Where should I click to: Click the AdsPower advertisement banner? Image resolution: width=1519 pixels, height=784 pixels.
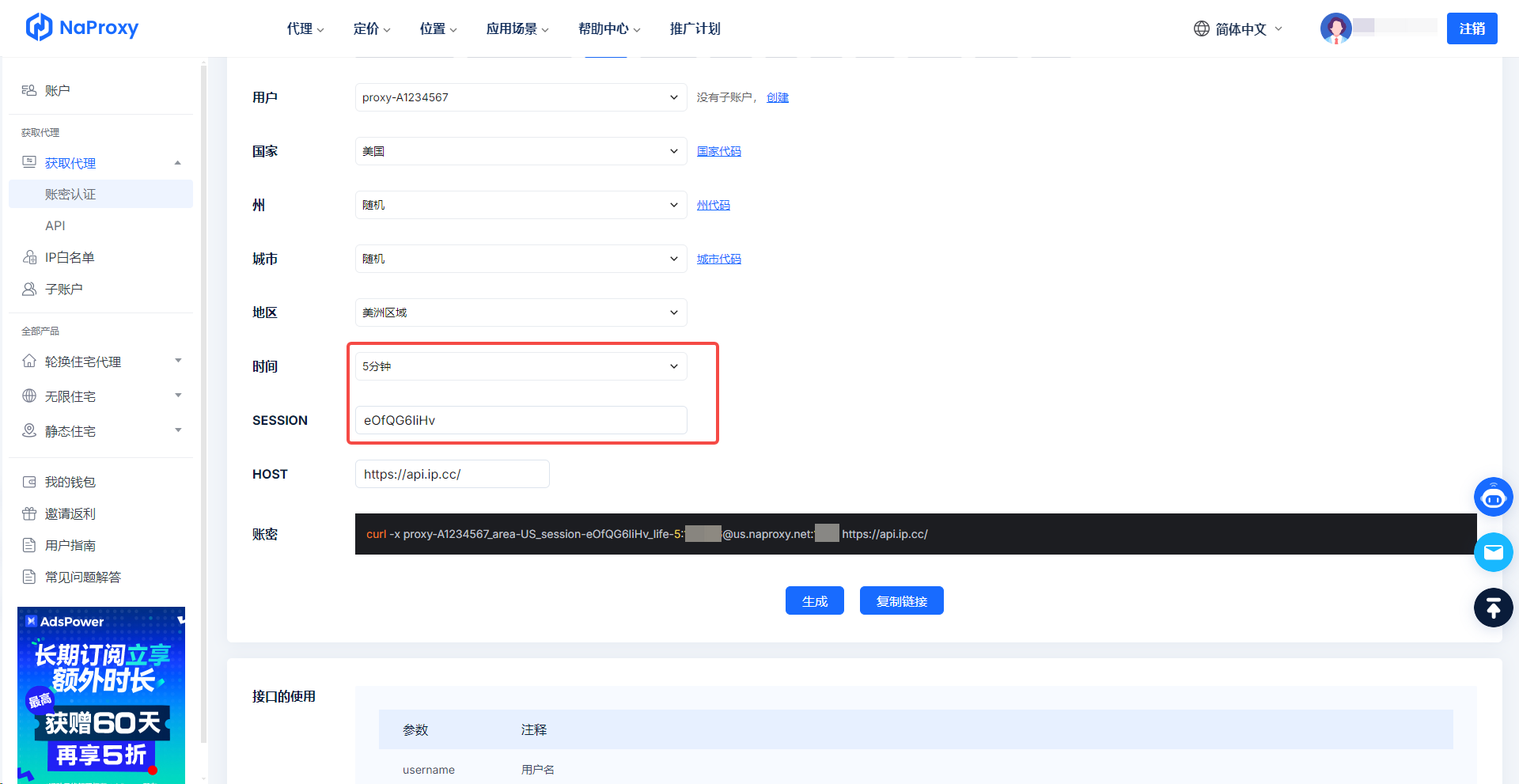tap(101, 695)
